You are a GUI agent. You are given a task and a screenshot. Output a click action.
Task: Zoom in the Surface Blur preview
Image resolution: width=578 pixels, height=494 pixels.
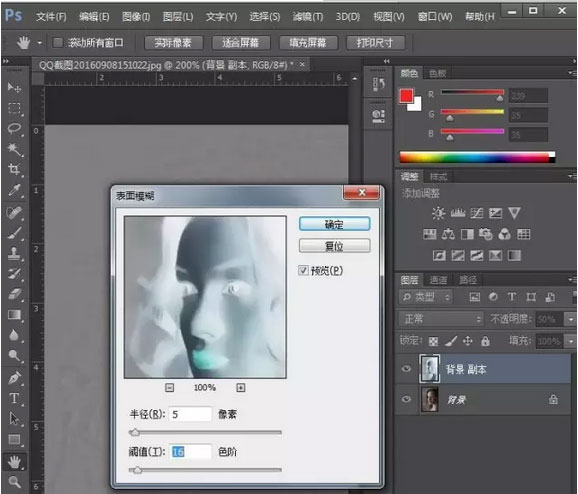tap(241, 387)
